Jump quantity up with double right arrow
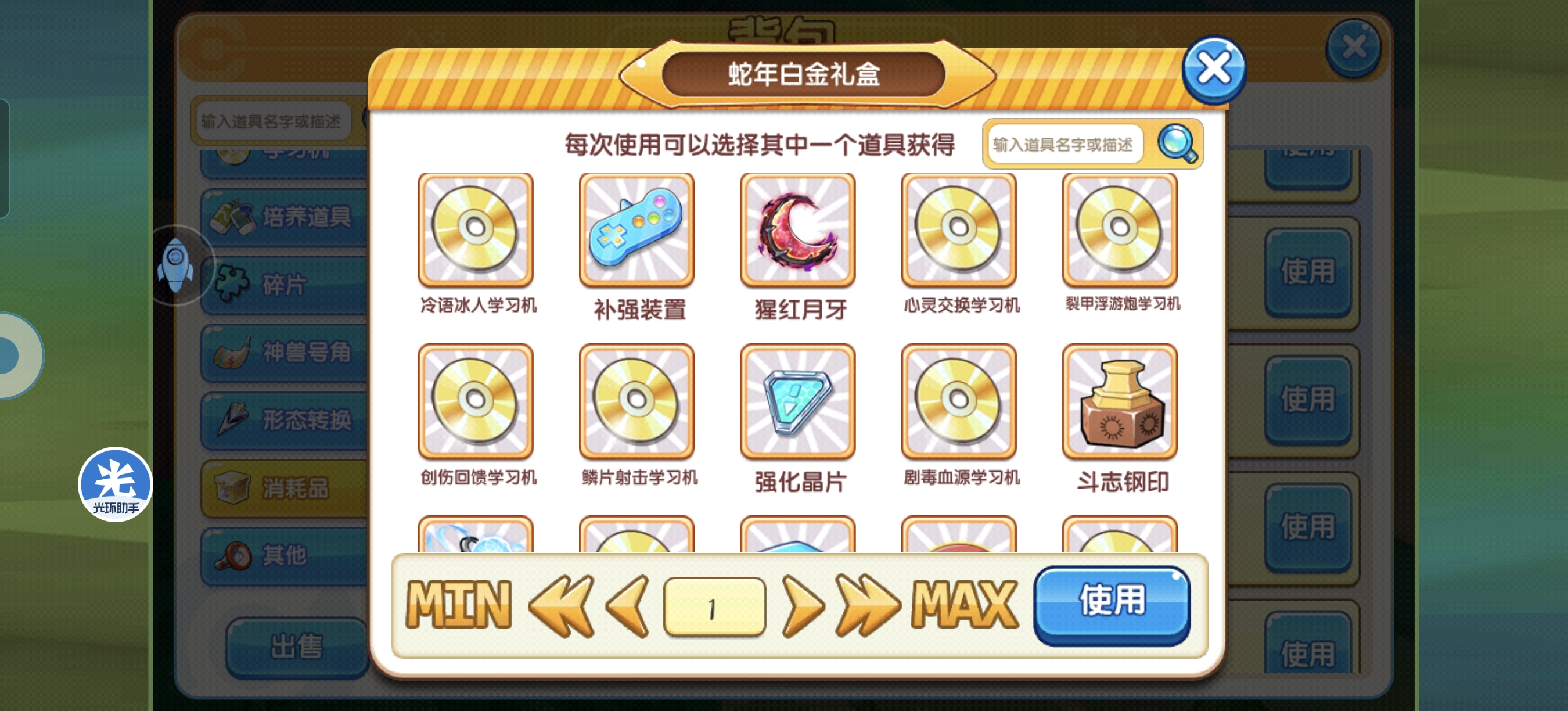Screen dimensions: 1568x711 [867, 606]
